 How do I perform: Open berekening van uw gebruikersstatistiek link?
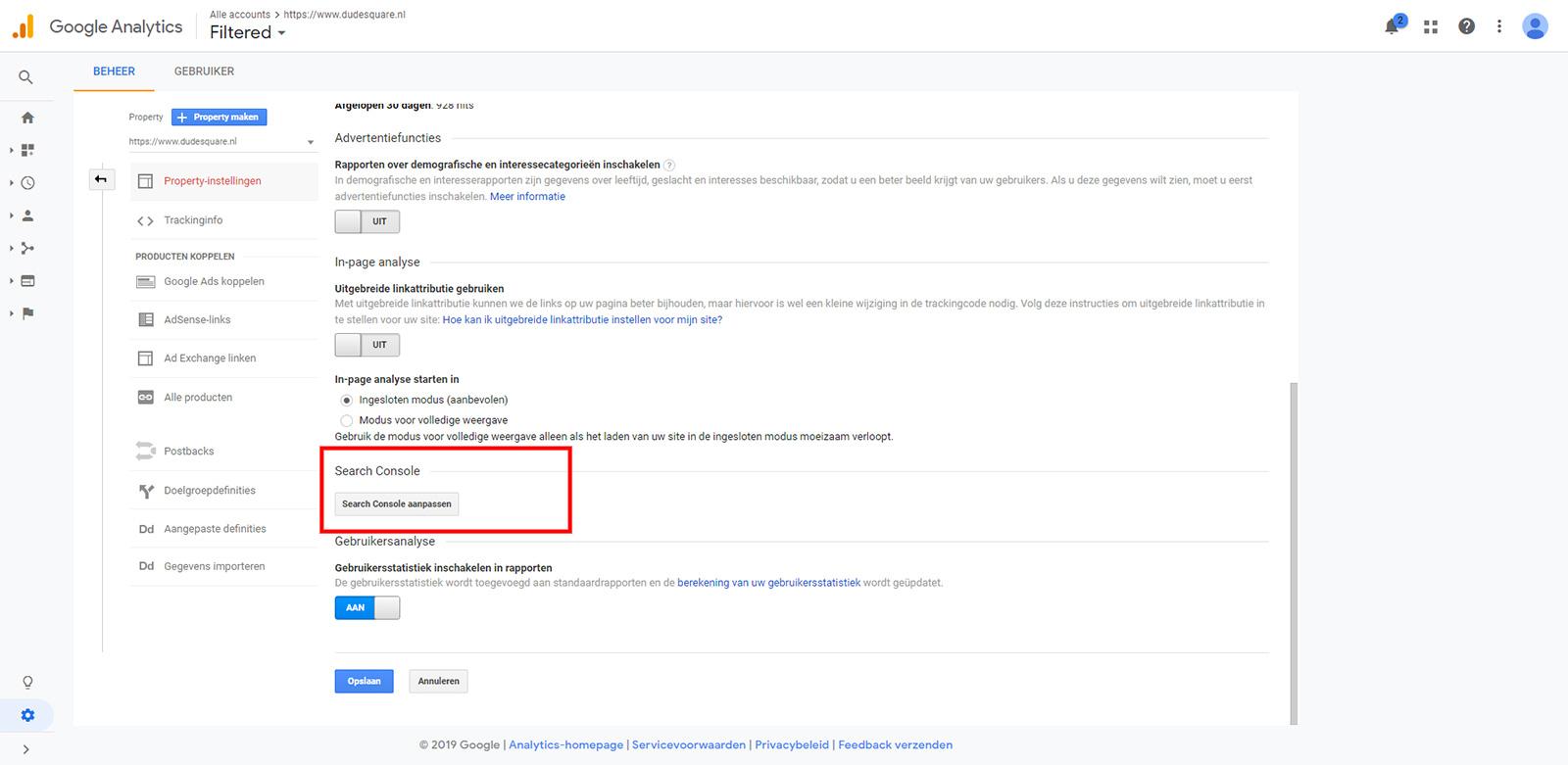[769, 583]
